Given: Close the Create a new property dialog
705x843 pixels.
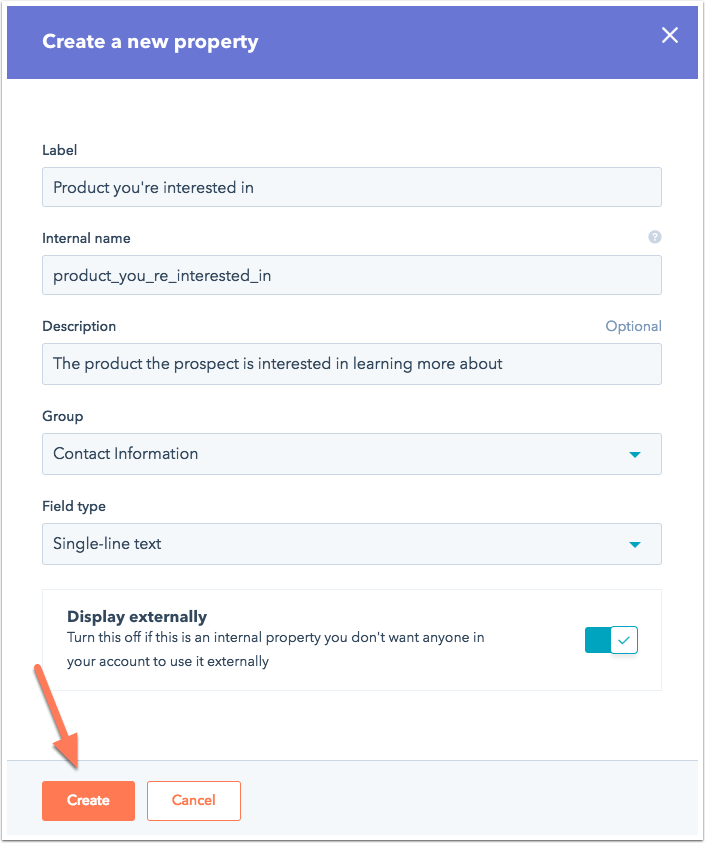Looking at the screenshot, I should (x=670, y=35).
